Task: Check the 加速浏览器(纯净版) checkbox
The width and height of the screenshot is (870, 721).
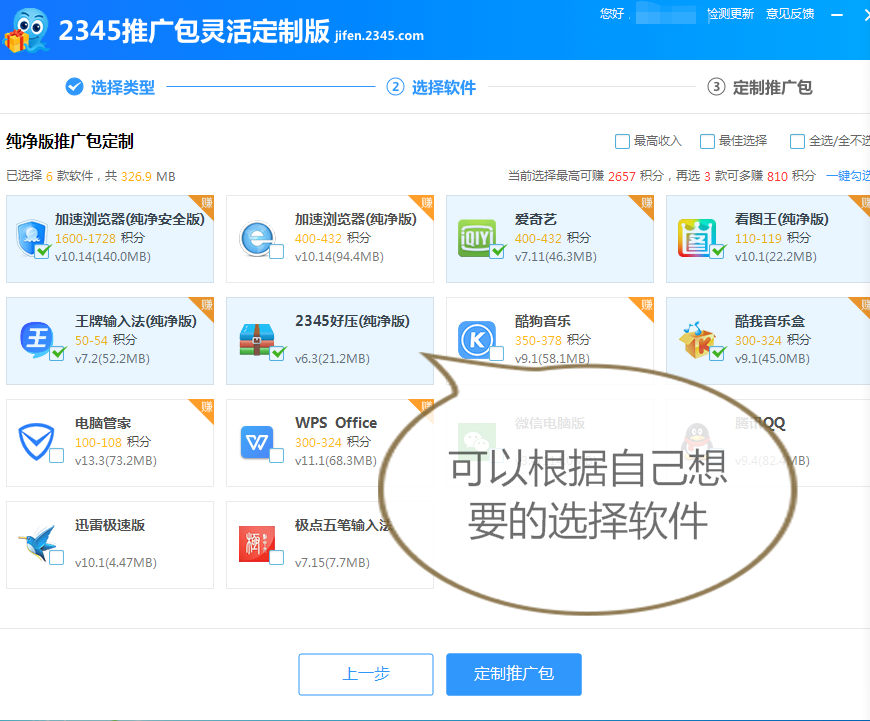Action: coord(276,251)
